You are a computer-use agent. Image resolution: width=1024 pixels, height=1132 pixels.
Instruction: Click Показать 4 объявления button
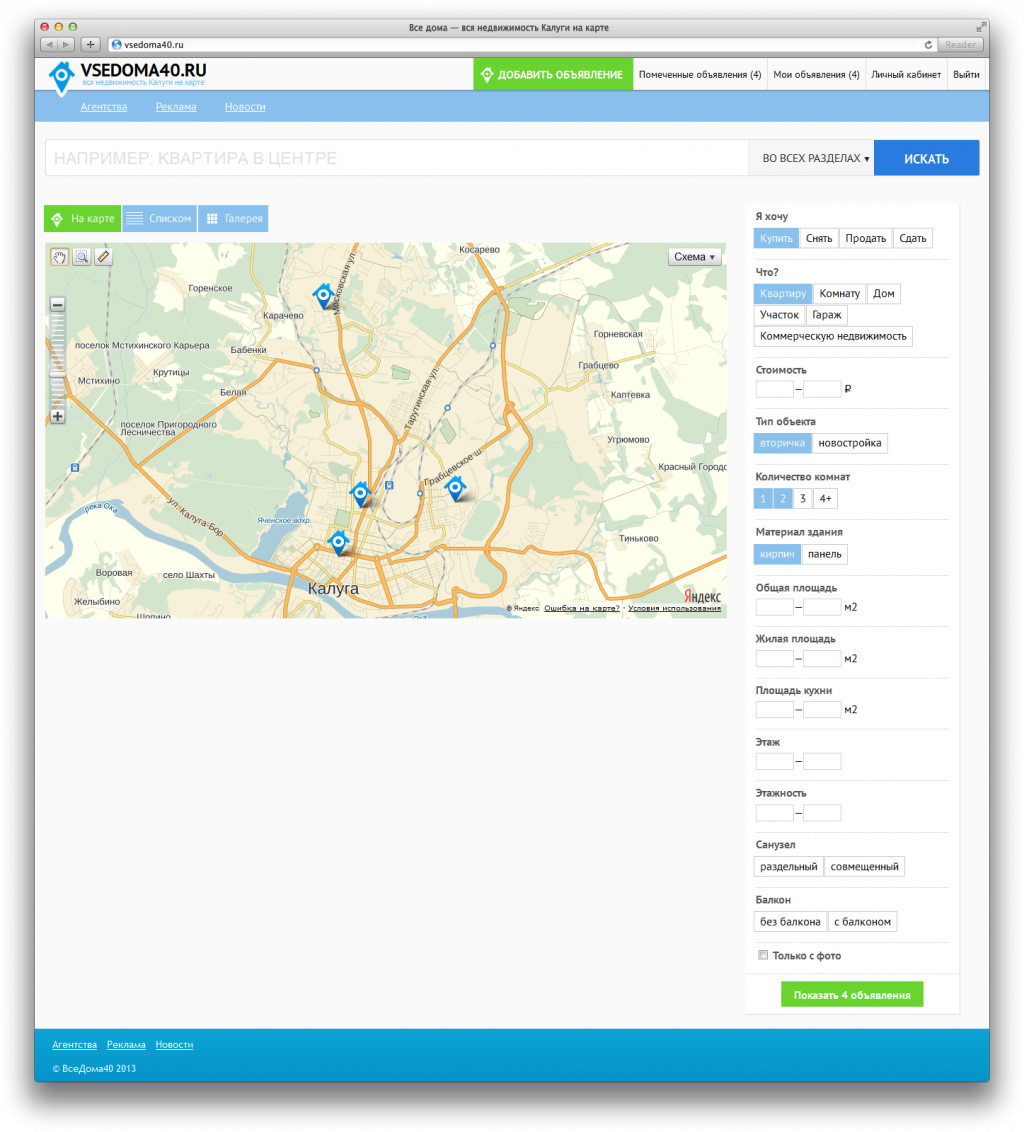852,995
